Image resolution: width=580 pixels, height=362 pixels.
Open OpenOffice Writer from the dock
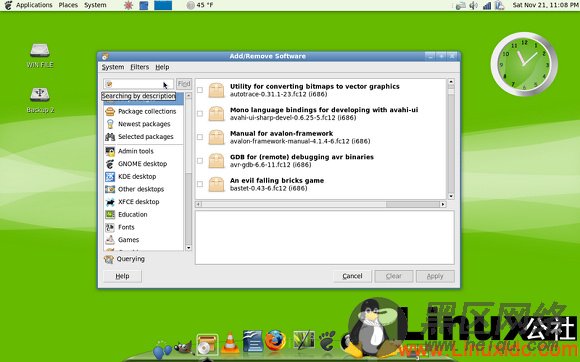tap(253, 341)
